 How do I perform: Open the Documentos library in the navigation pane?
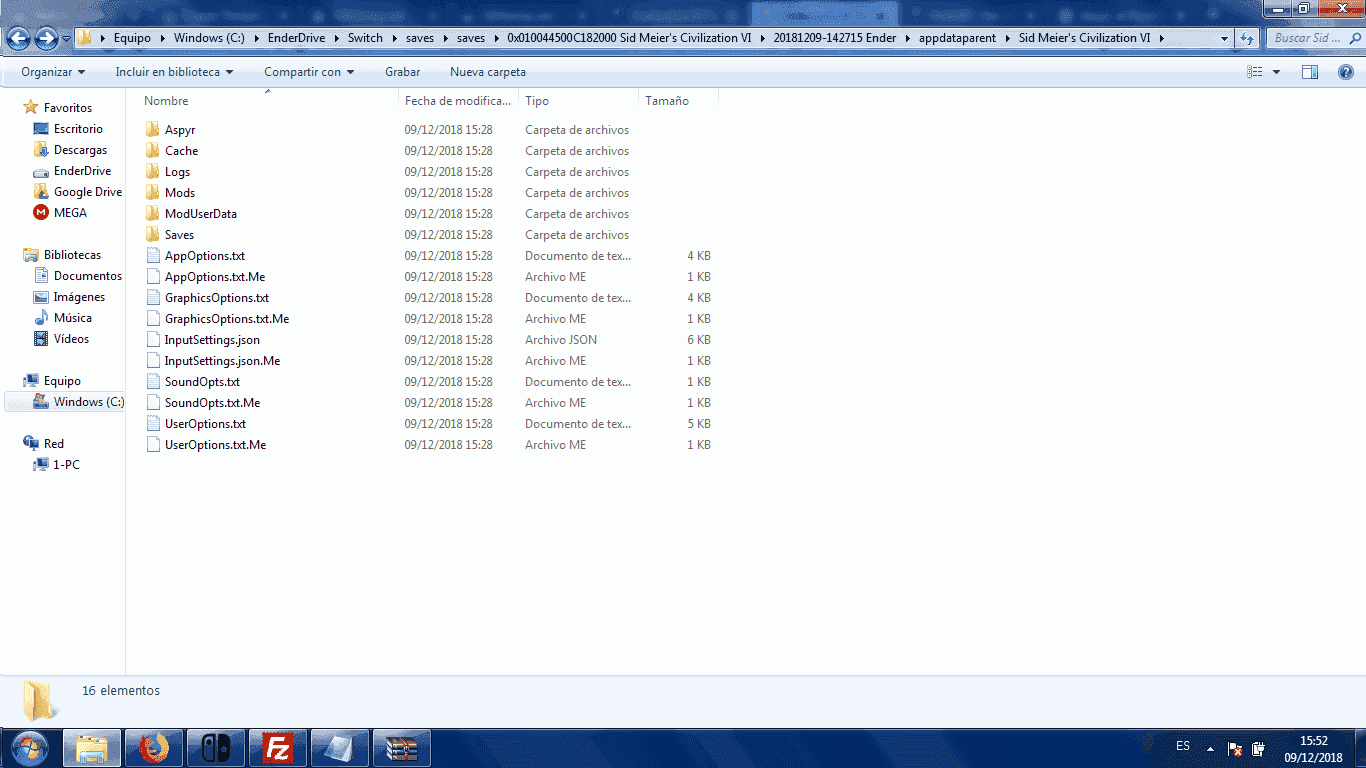click(x=88, y=276)
